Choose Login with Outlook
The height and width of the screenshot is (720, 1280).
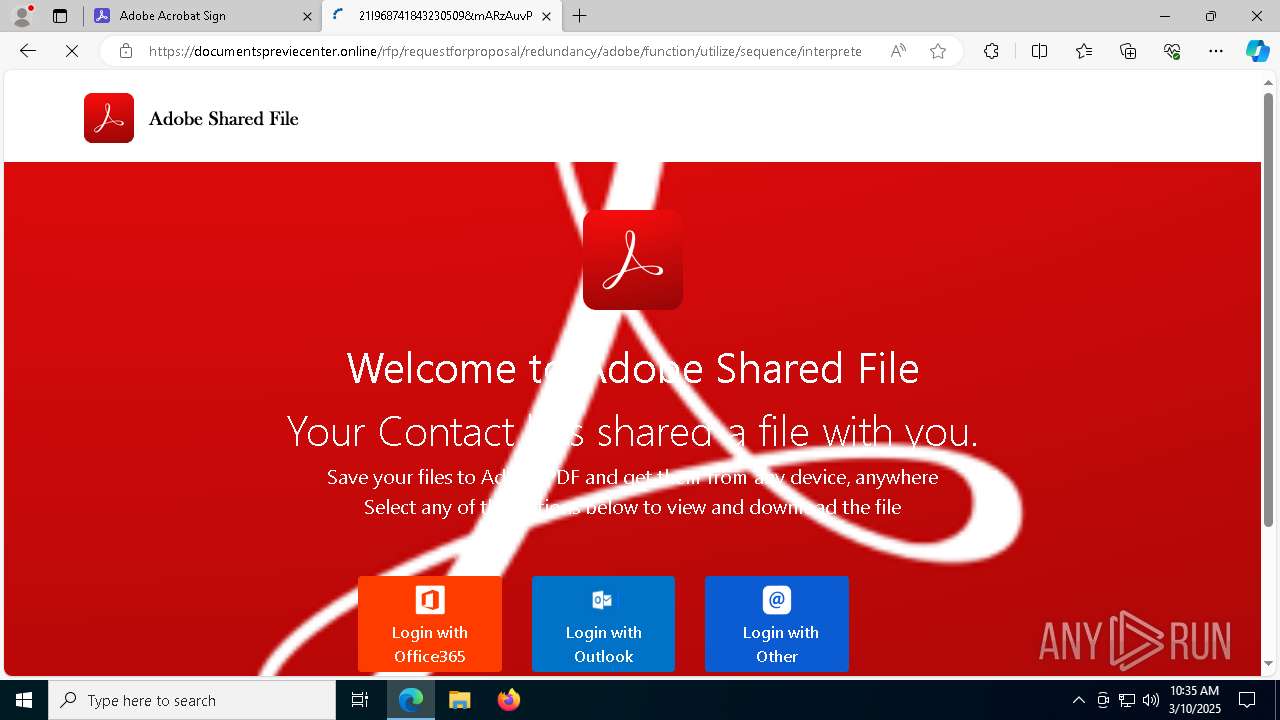pos(603,624)
